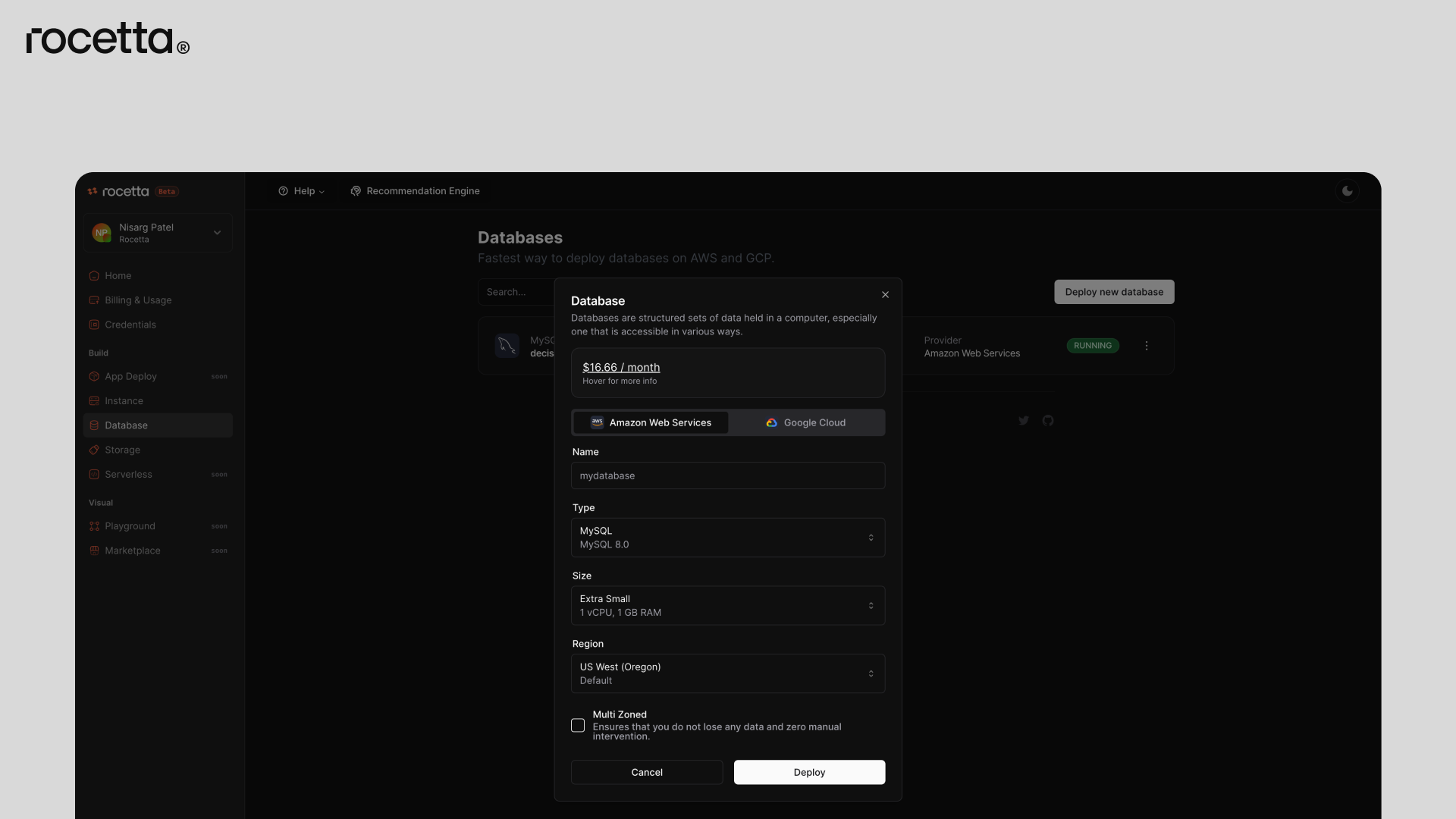Open the Size dropdown showing Extra Small
Image resolution: width=1456 pixels, height=819 pixels.
tap(728, 606)
